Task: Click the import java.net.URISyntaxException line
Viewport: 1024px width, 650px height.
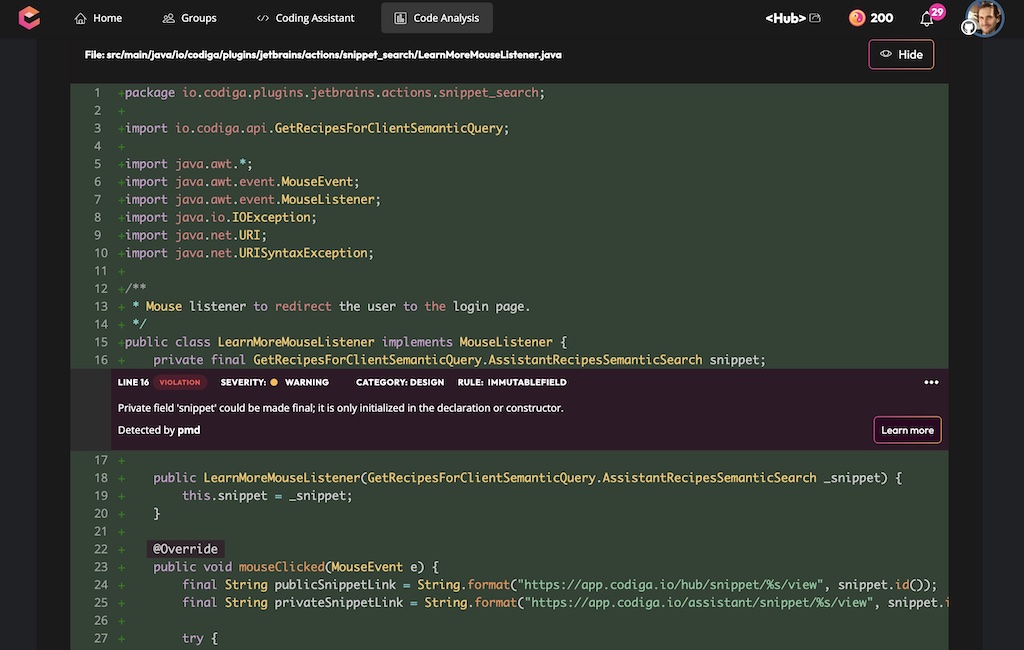Action: 249,253
